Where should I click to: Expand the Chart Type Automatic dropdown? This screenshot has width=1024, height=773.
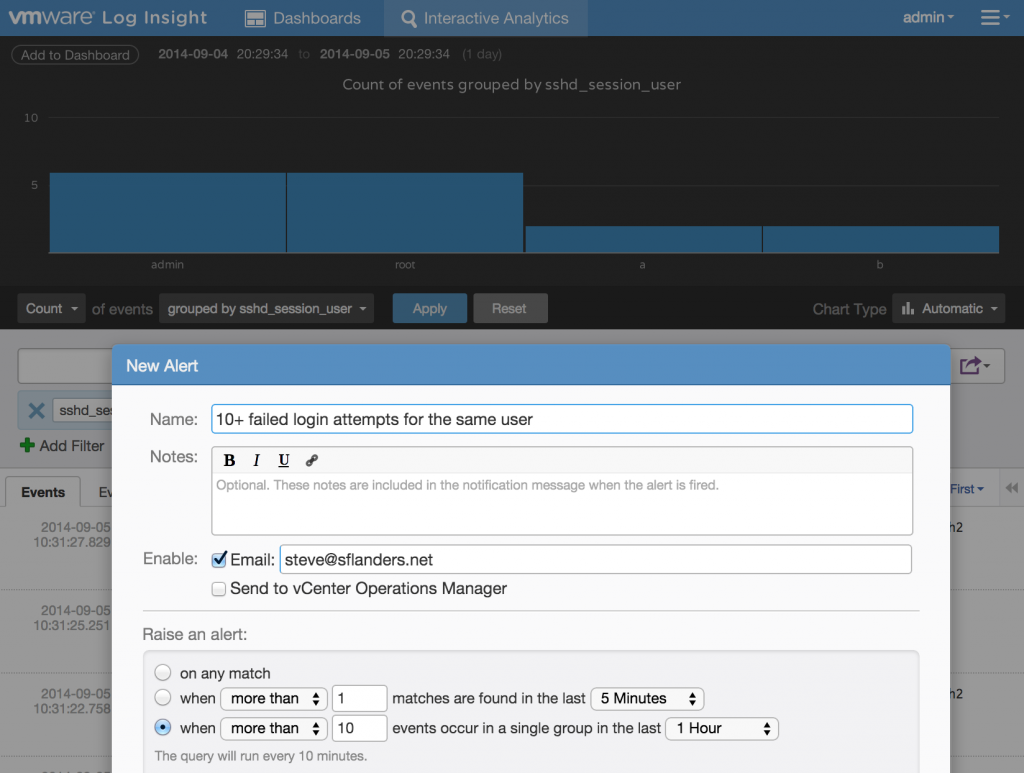pyautogui.click(x=948, y=309)
